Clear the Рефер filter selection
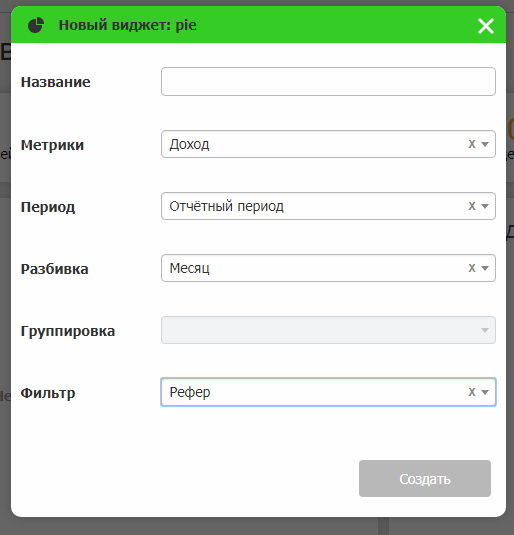This screenshot has height=535, width=514. (472, 392)
